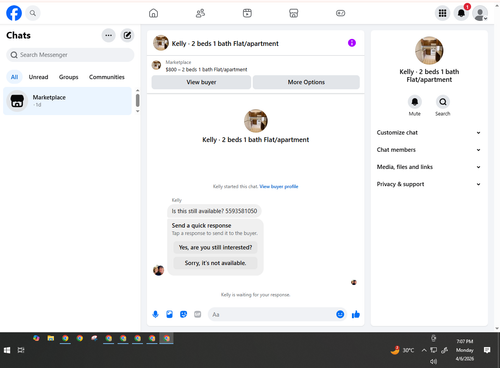
Task: Expand the Chat members section
Action: 429,150
